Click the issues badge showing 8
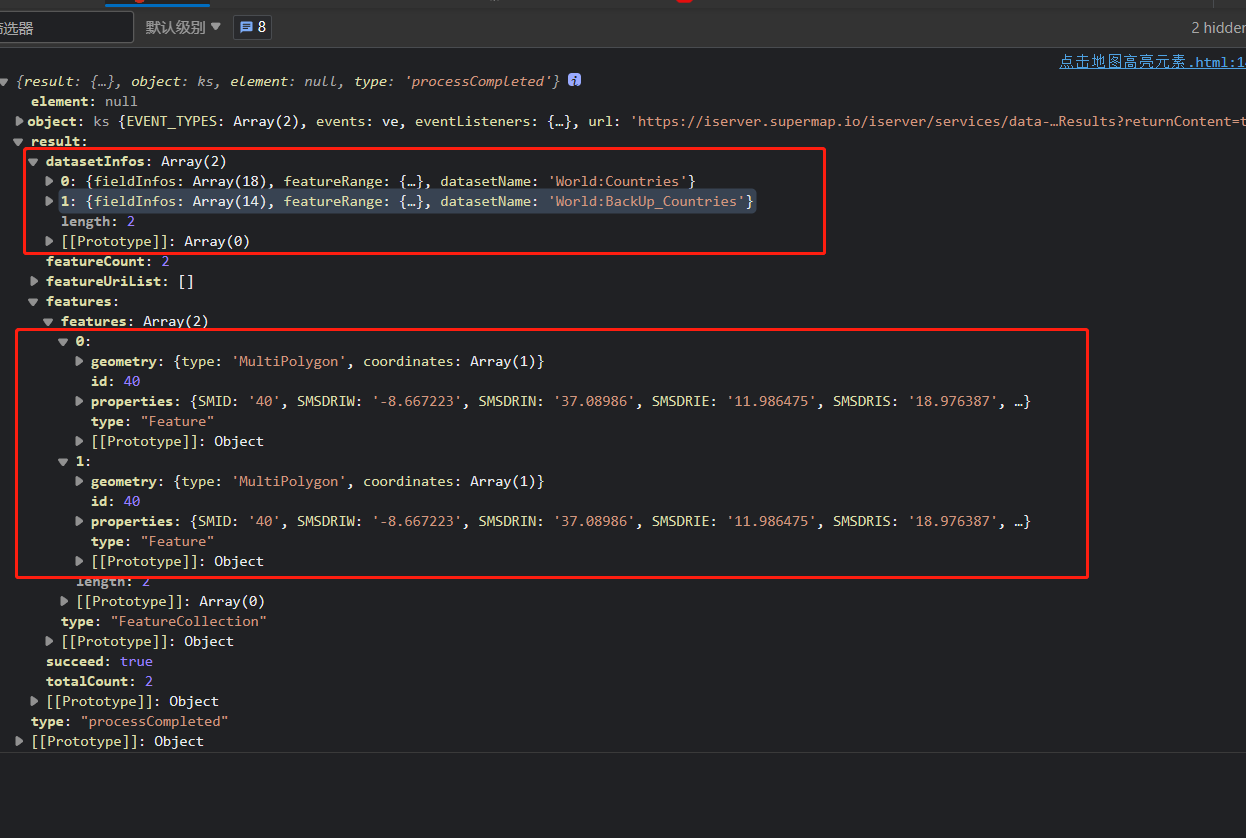 point(252,28)
